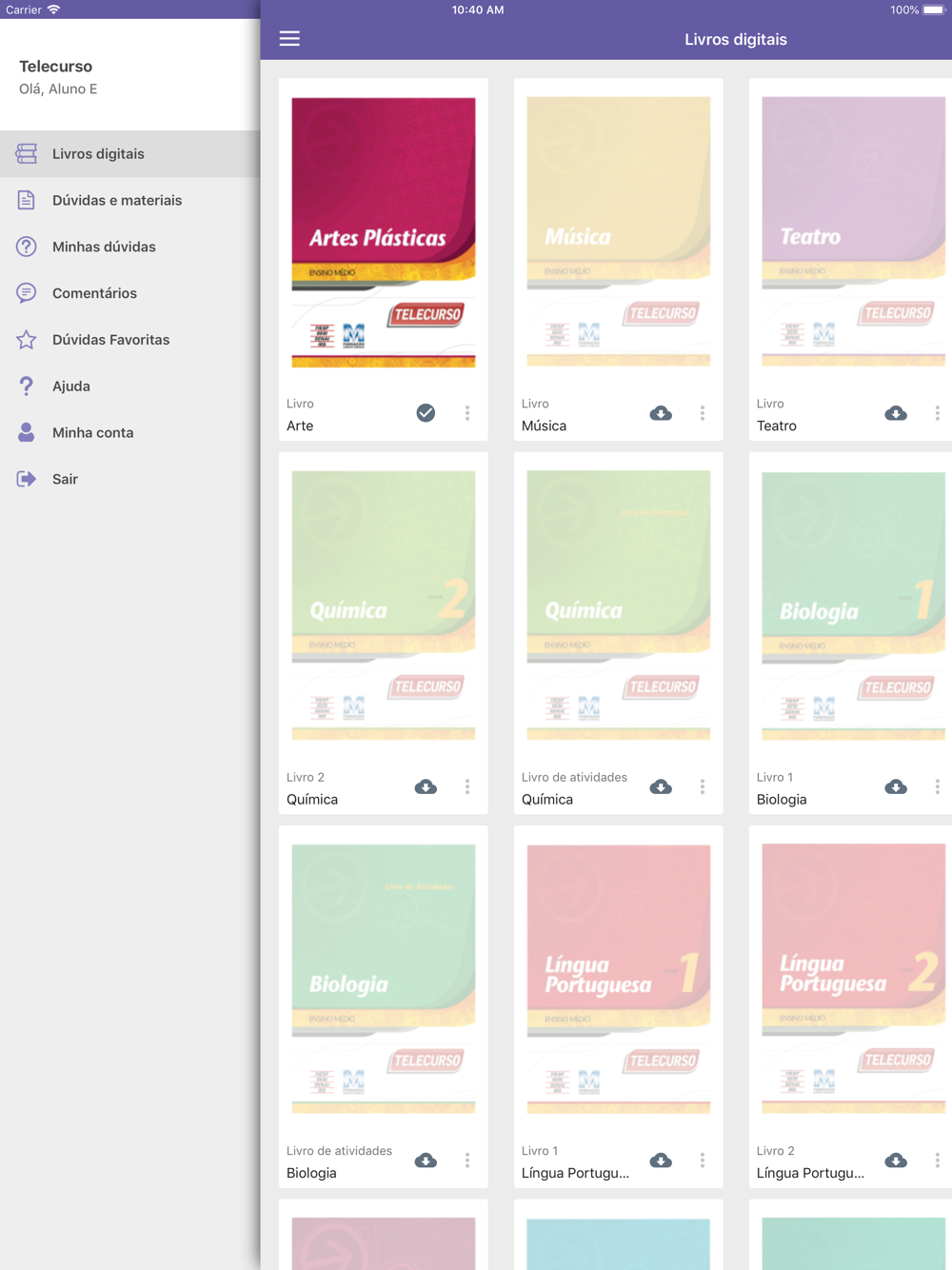Click the Dúvidas e materiais document icon
The image size is (952, 1270).
[x=27, y=200]
